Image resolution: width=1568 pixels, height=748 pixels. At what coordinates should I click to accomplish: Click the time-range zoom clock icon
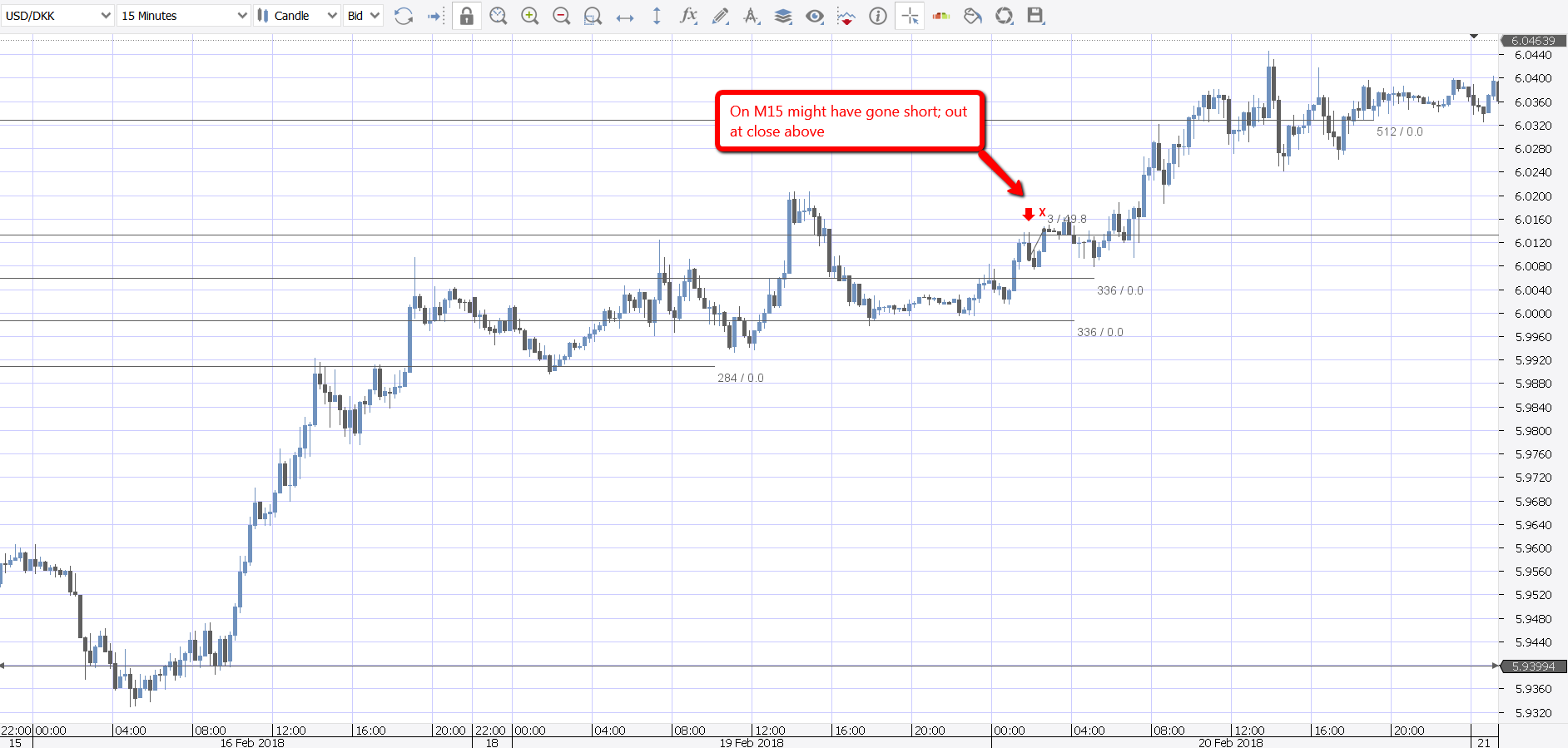click(499, 16)
